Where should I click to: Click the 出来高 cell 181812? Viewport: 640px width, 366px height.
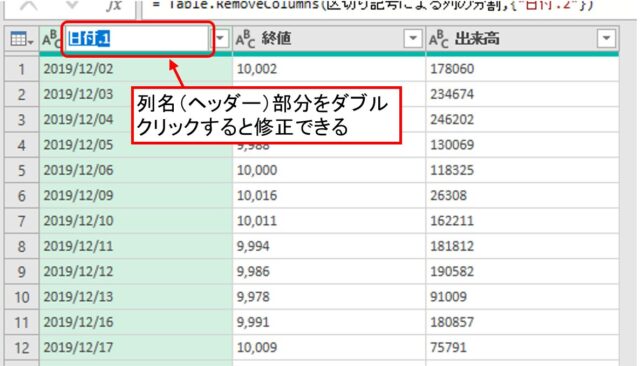click(522, 246)
